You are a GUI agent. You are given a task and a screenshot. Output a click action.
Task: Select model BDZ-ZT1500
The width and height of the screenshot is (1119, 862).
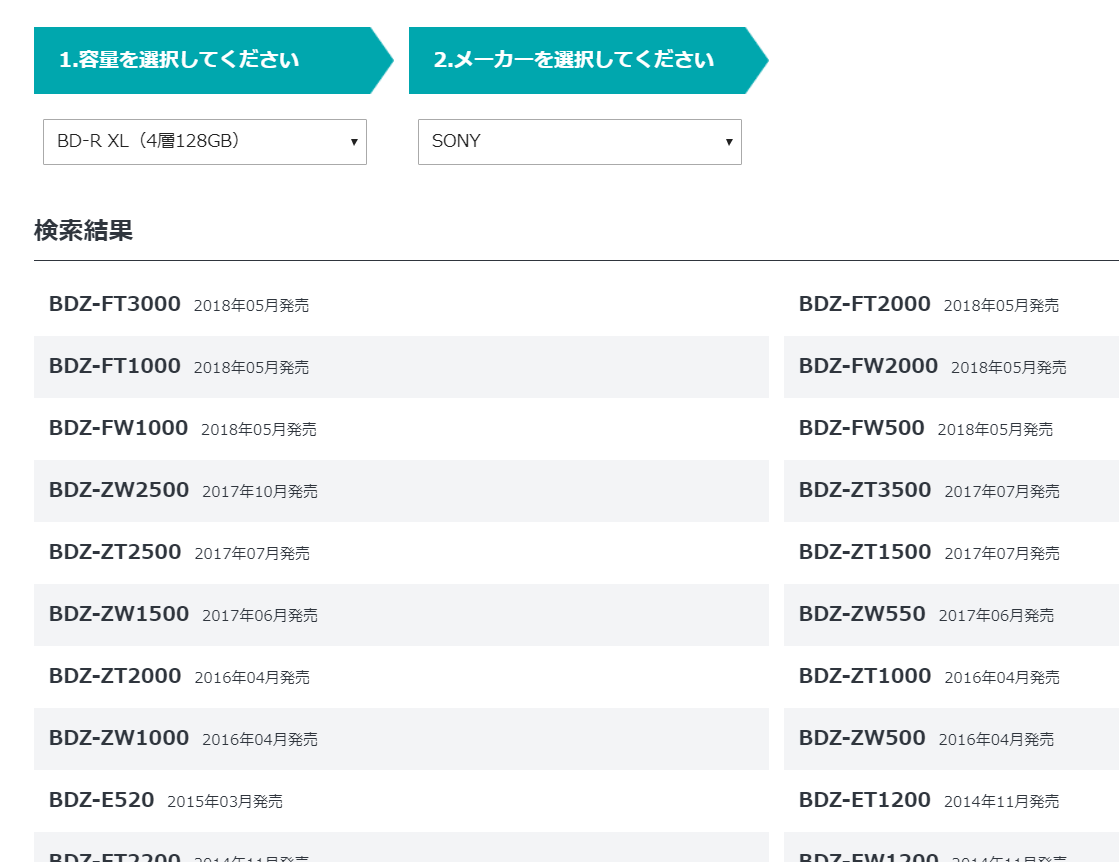coord(865,552)
